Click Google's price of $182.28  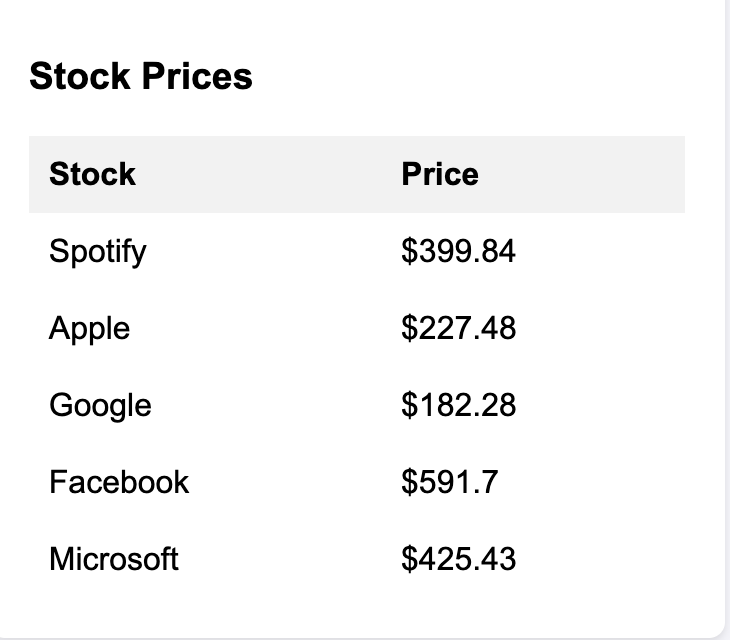(458, 405)
